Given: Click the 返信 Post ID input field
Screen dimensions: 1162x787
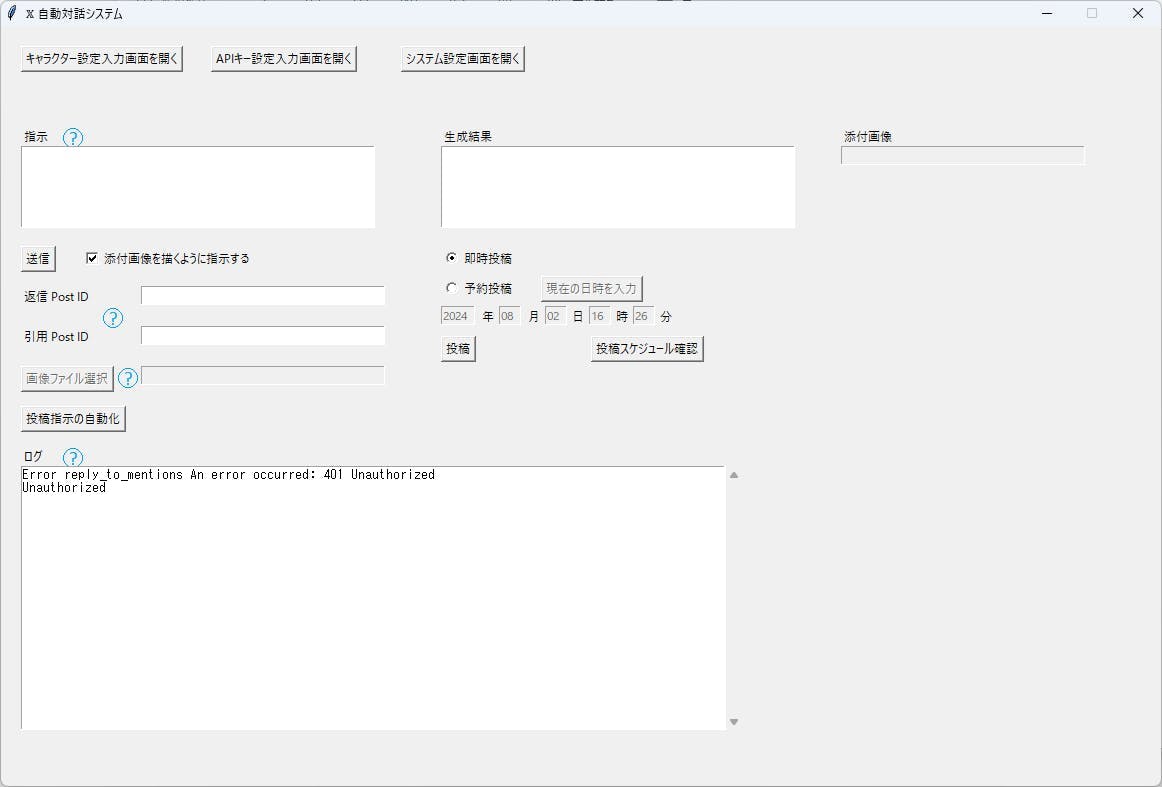Looking at the screenshot, I should tap(262, 295).
